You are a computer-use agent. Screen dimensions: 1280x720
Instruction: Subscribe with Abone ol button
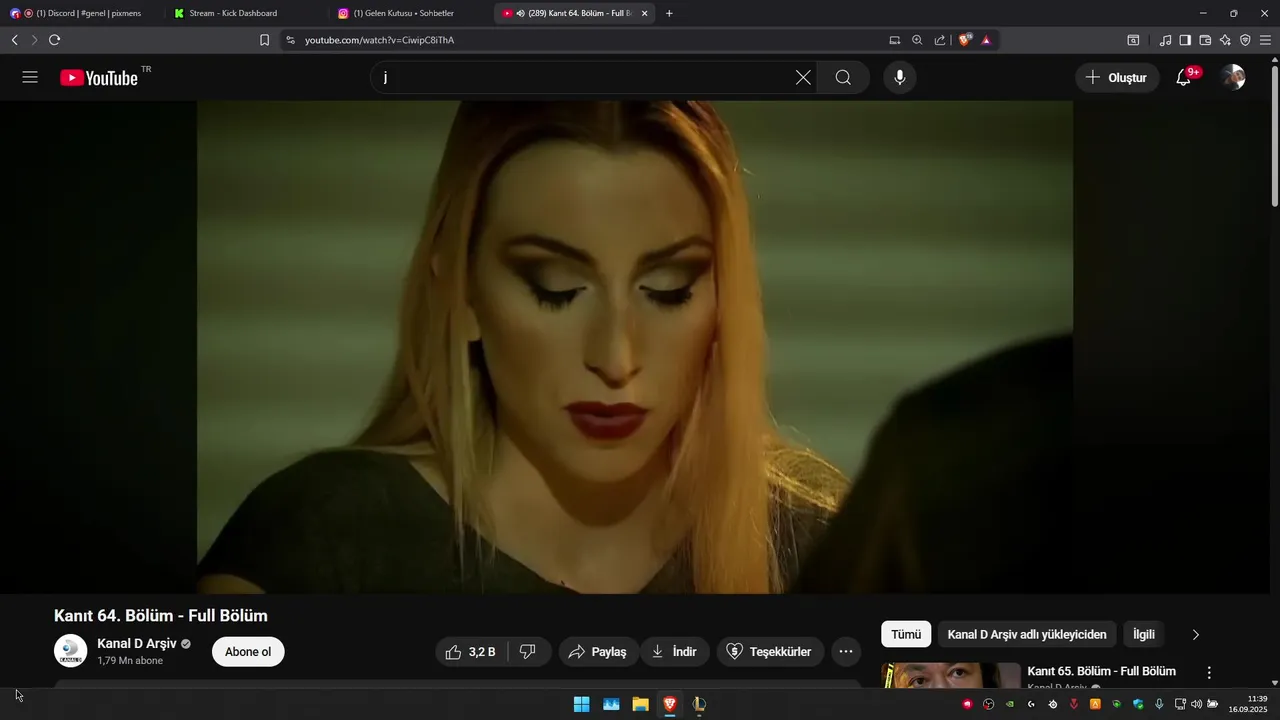(248, 652)
